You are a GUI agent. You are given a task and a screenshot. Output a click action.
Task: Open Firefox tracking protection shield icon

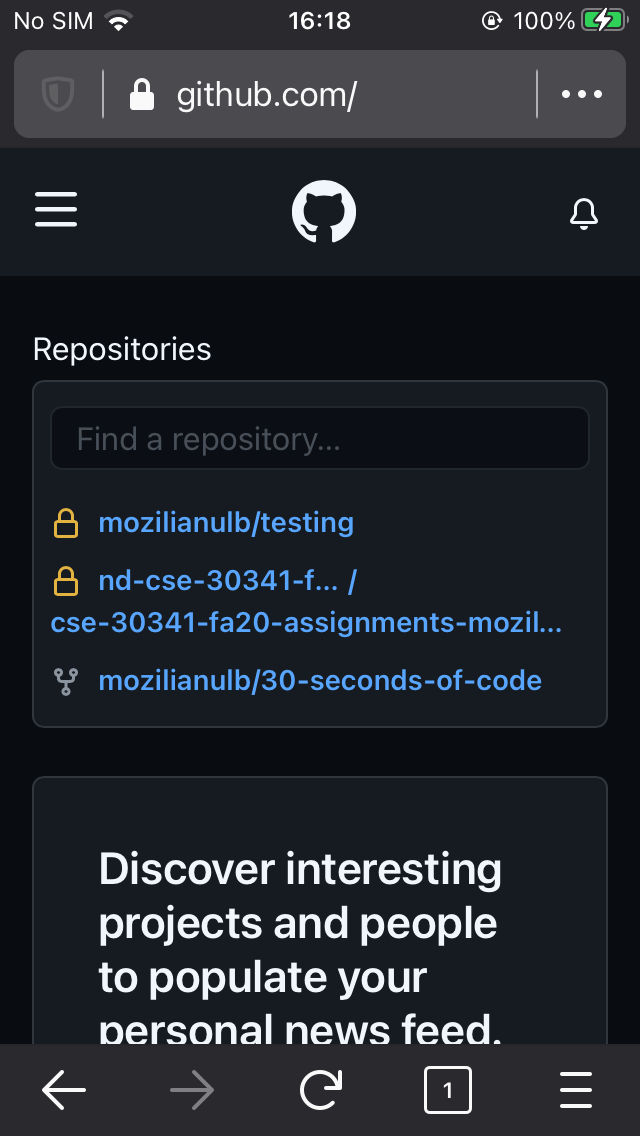point(58,94)
